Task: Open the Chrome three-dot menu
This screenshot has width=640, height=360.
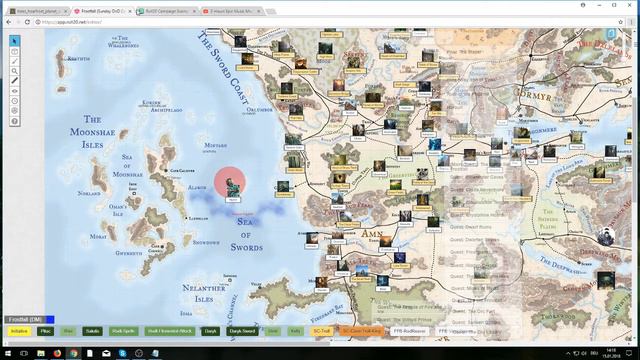Action: [632, 22]
